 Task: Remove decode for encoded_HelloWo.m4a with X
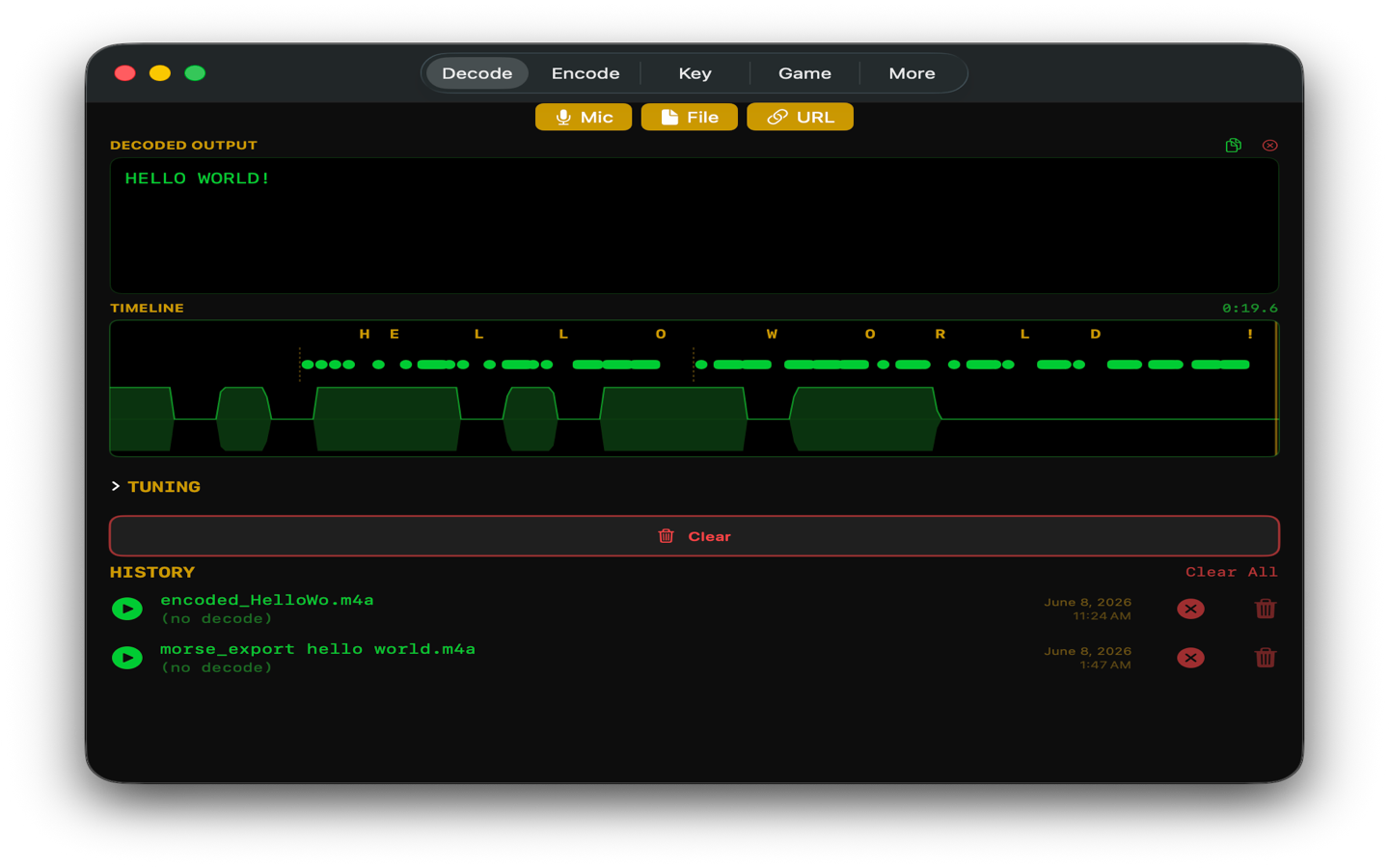(1190, 609)
